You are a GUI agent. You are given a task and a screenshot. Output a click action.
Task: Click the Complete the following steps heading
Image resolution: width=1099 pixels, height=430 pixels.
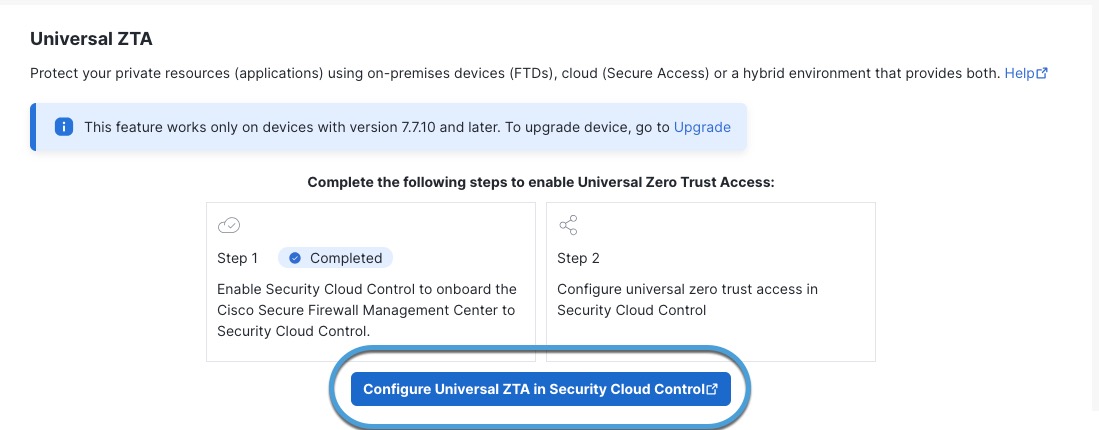(541, 182)
